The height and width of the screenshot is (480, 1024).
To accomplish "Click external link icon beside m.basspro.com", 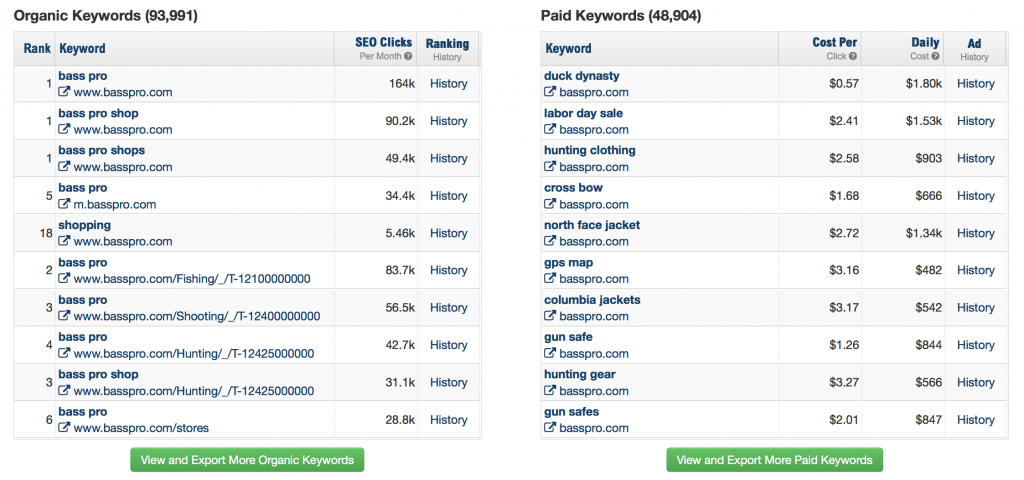I will pyautogui.click(x=64, y=204).
